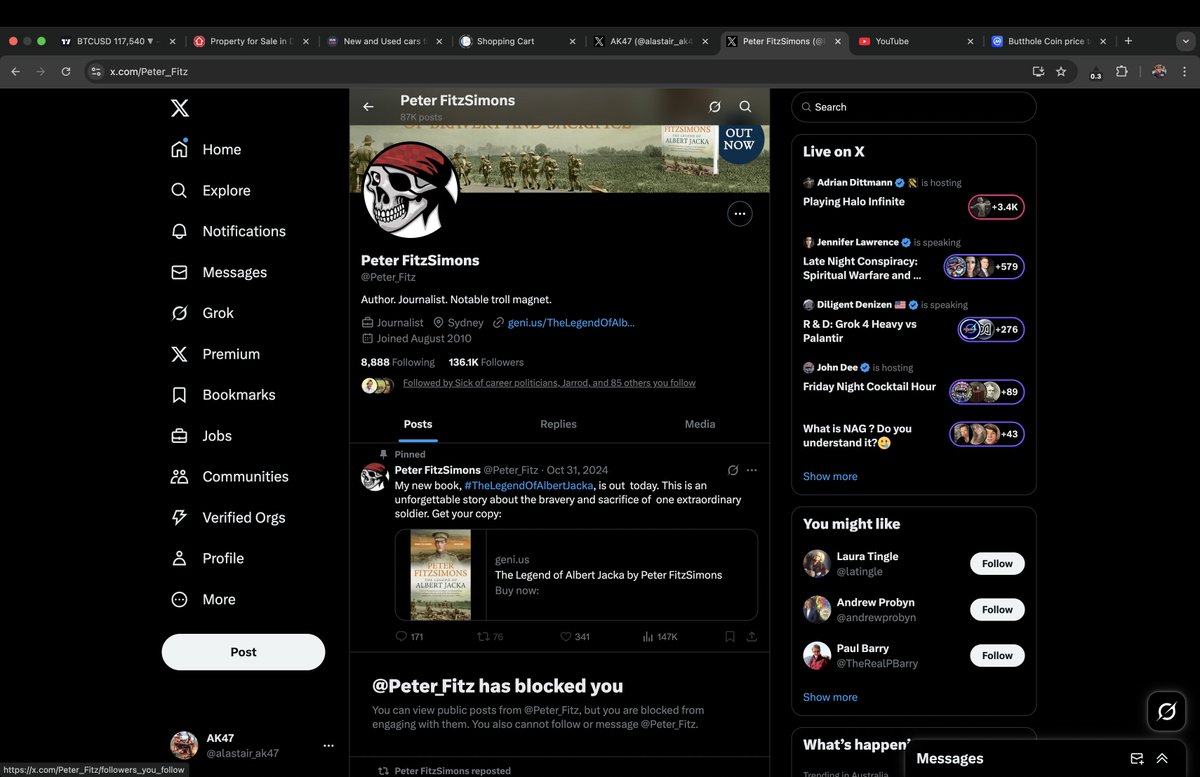The width and height of the screenshot is (1200, 777).
Task: Follow Laura Tingle
Action: pyautogui.click(x=997, y=564)
